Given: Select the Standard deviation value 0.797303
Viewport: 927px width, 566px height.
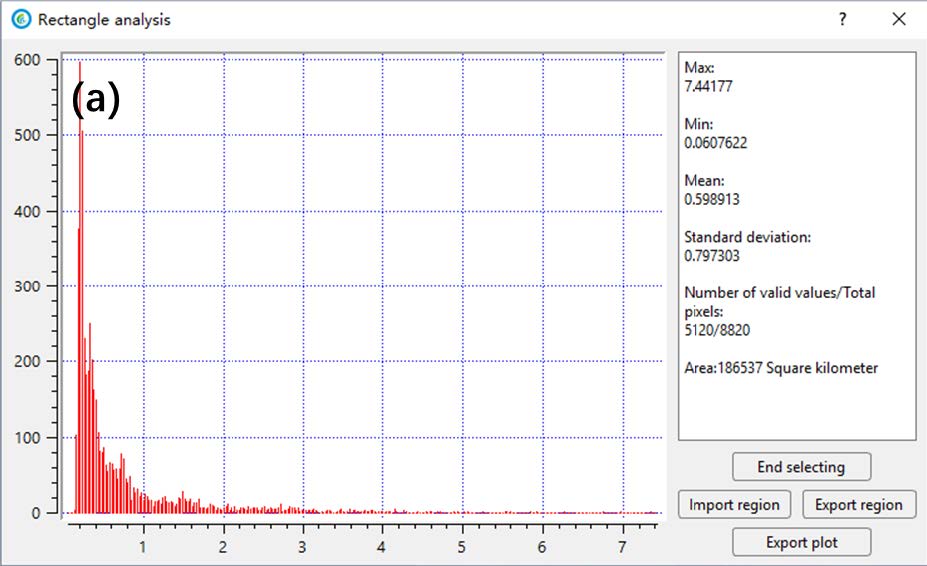Looking at the screenshot, I should [x=712, y=255].
